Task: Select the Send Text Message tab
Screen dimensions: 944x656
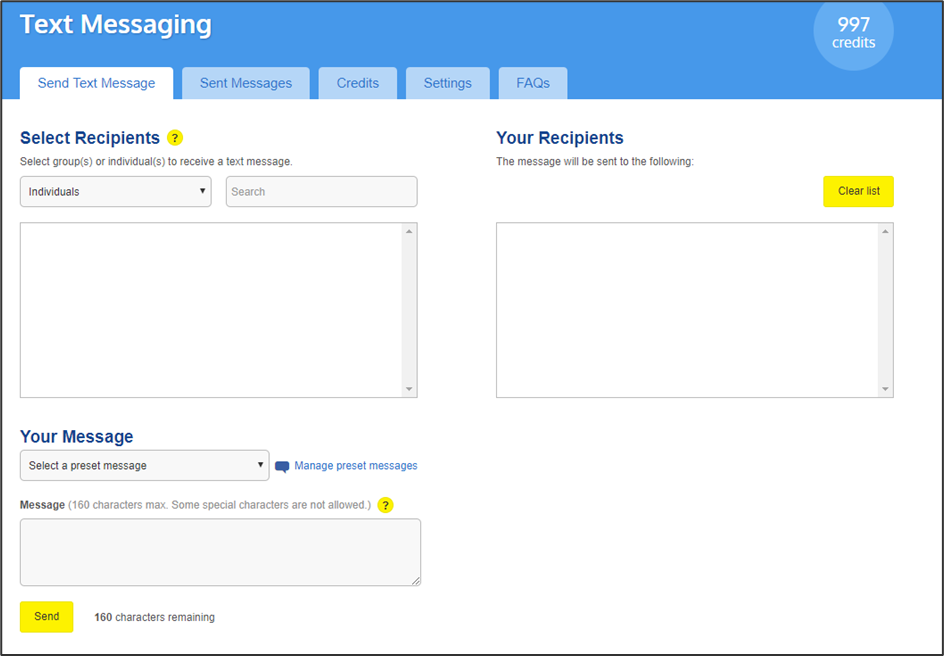Action: [x=96, y=83]
